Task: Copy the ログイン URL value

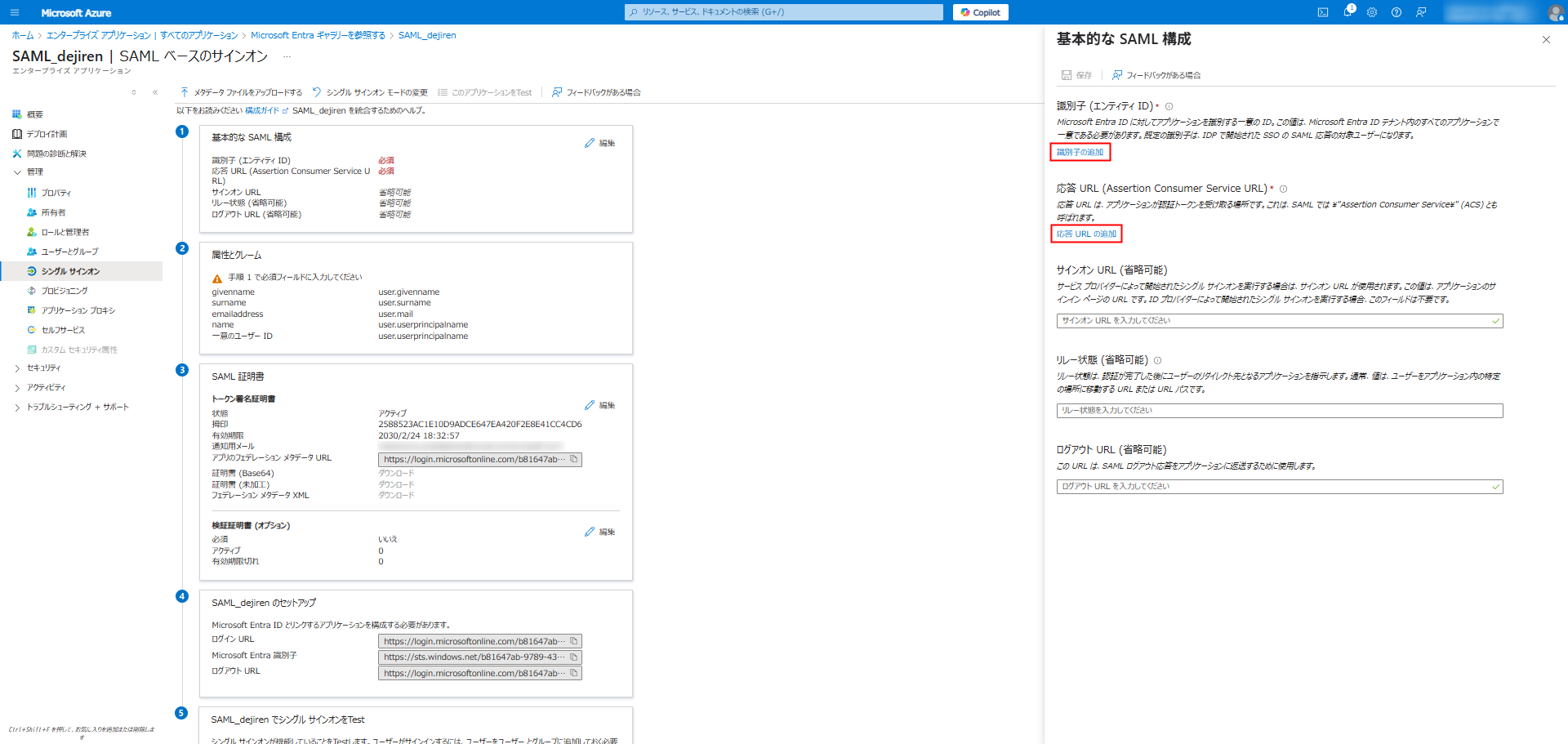Action: click(574, 642)
